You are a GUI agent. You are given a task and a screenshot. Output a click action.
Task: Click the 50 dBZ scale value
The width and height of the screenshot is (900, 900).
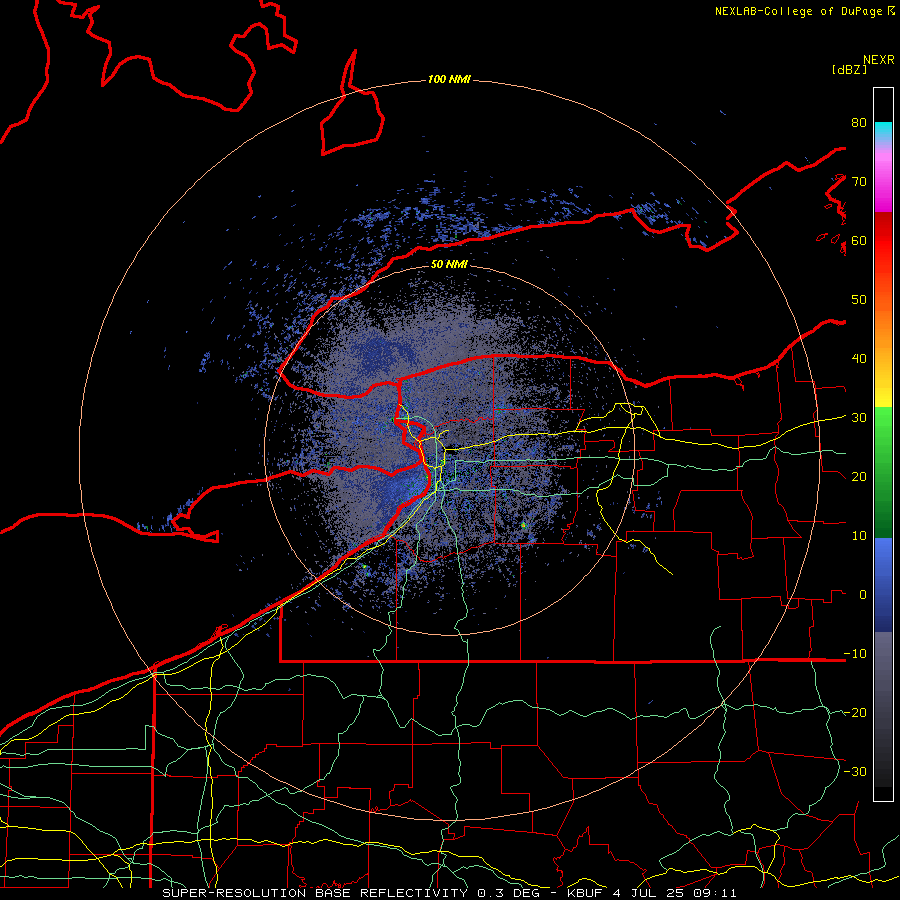(x=859, y=300)
